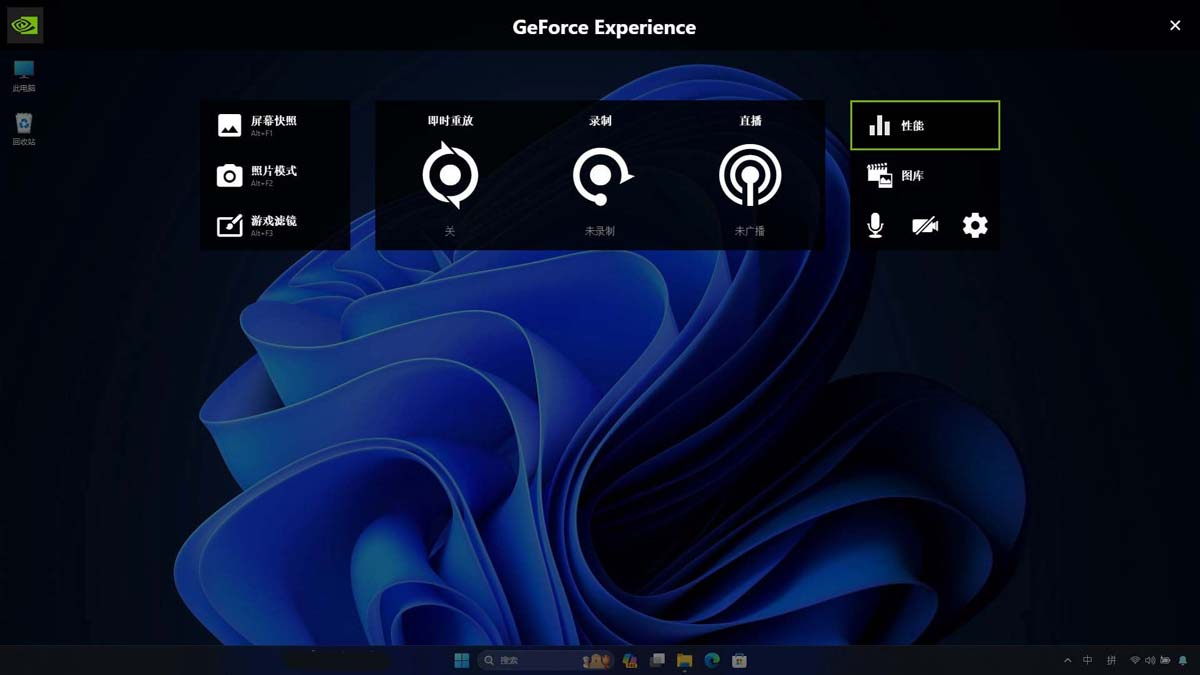This screenshot has width=1200, height=675.
Task: Open the 屏幕快照 screenshot option
Action: (258, 125)
